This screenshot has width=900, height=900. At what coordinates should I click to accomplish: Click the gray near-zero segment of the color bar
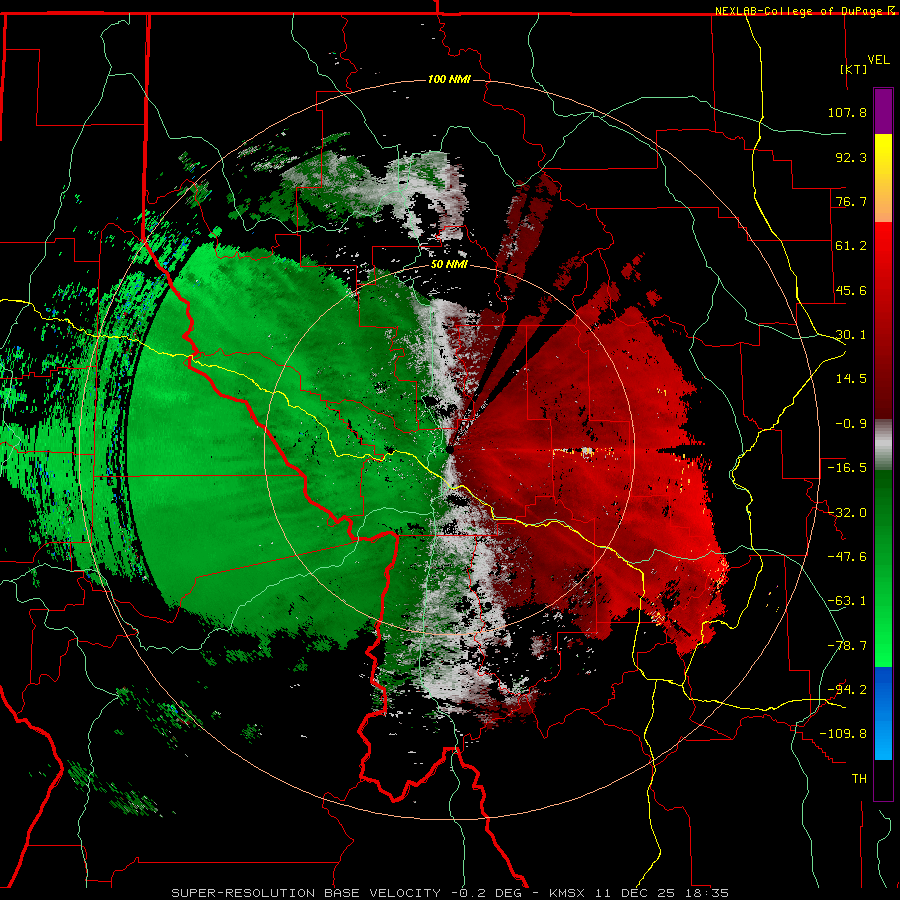point(883,445)
